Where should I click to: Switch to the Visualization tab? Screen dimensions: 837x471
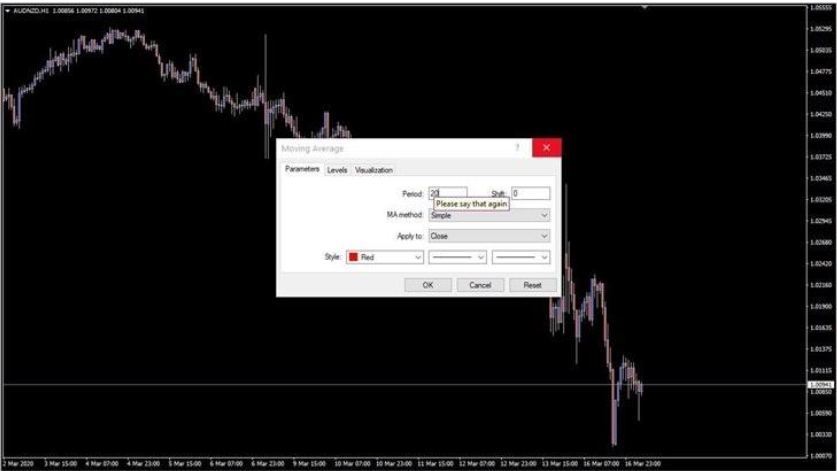(374, 170)
